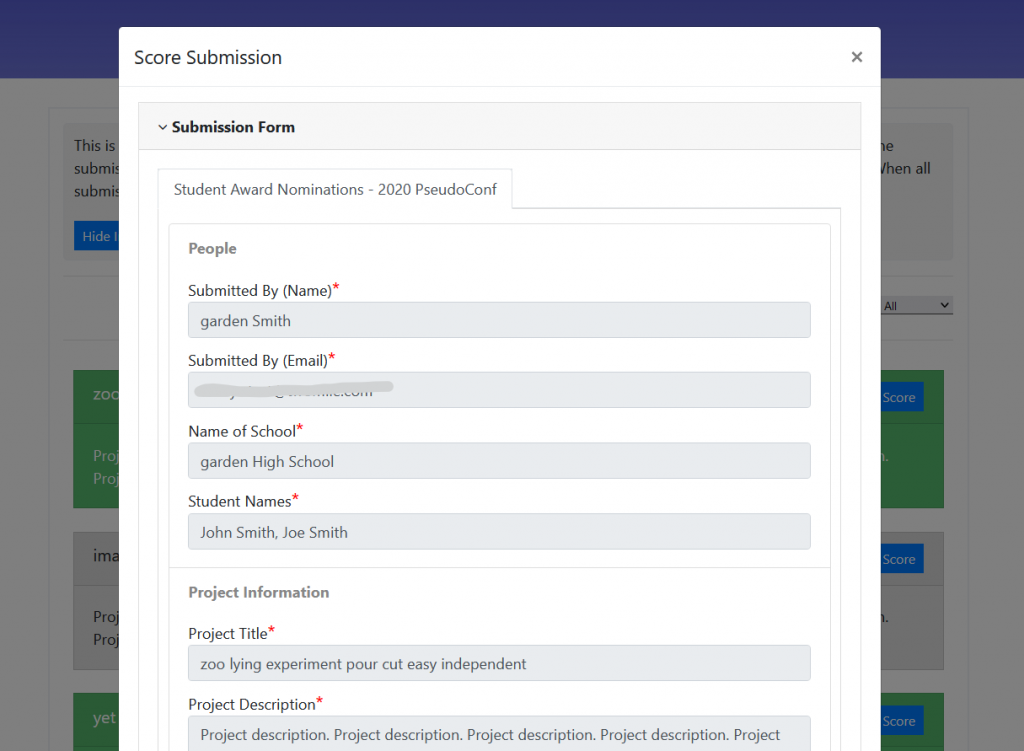Click the Student Names field
Viewport: 1024px width, 751px height.
coord(499,532)
